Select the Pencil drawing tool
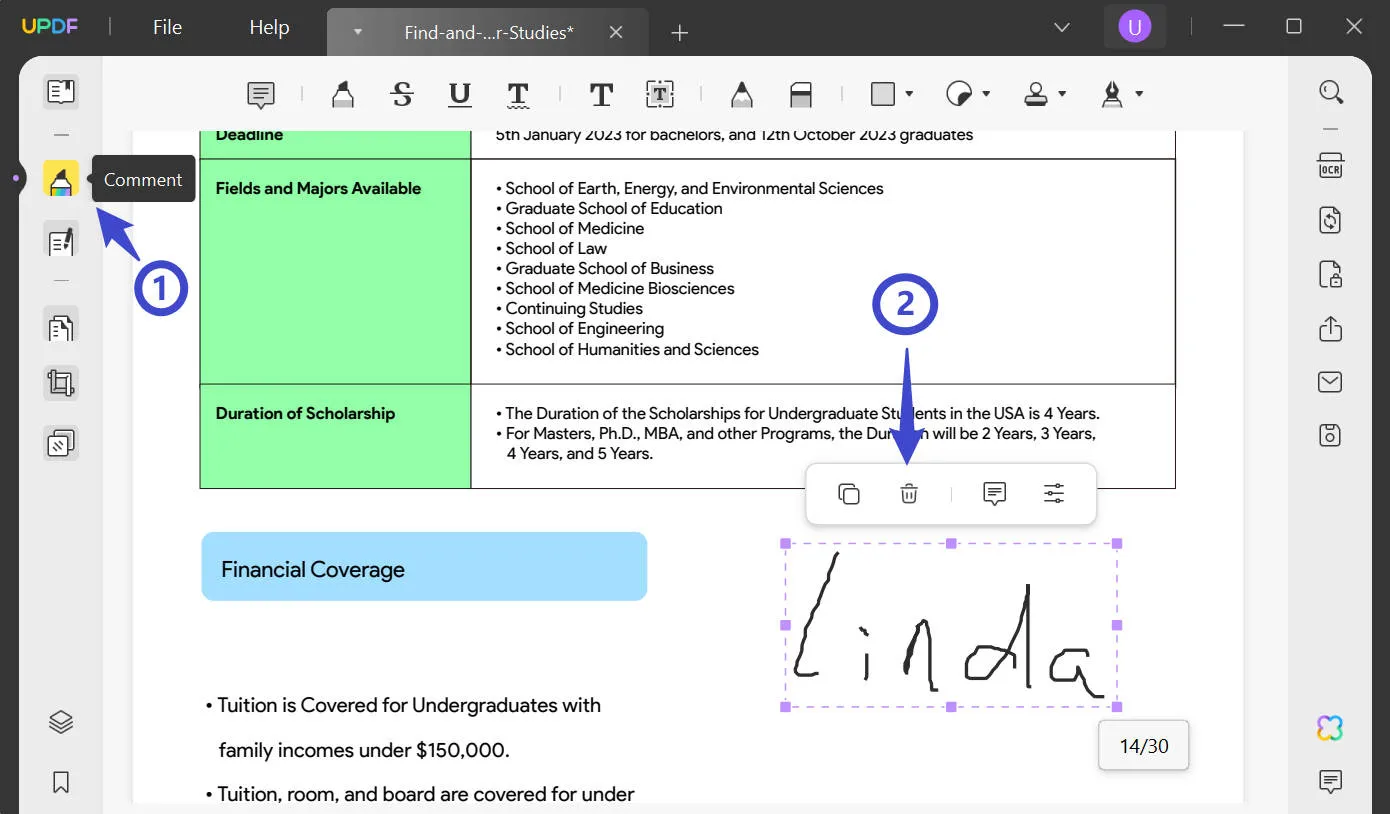 (741, 93)
